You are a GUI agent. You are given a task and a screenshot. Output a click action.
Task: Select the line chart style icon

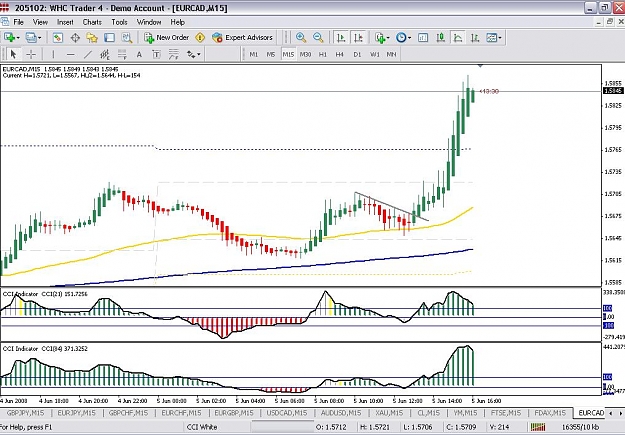point(458,37)
